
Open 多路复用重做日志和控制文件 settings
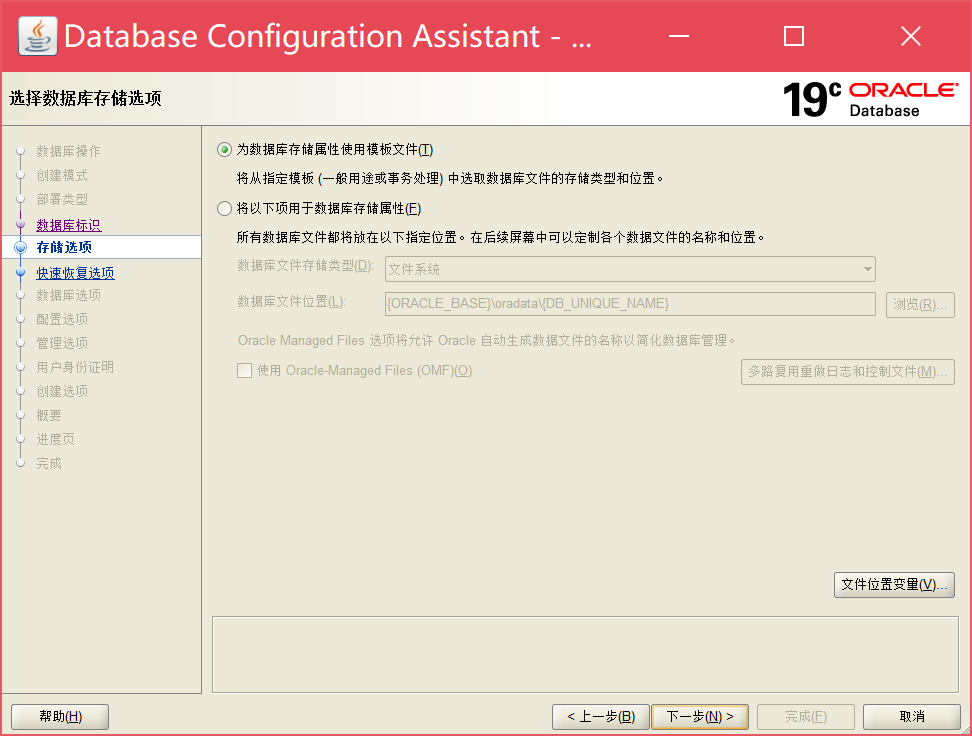[847, 371]
